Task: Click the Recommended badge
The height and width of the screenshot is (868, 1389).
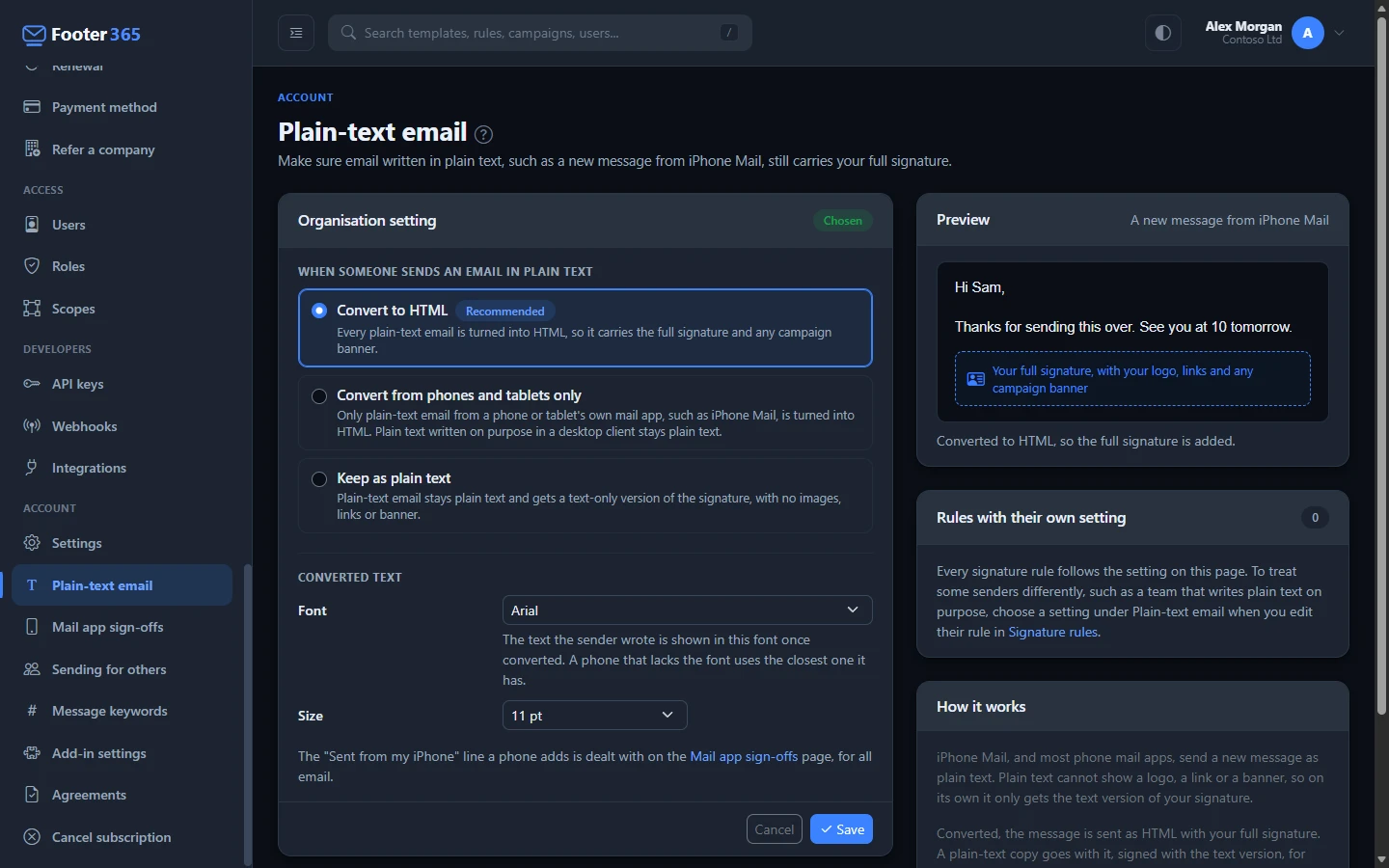Action: (504, 311)
